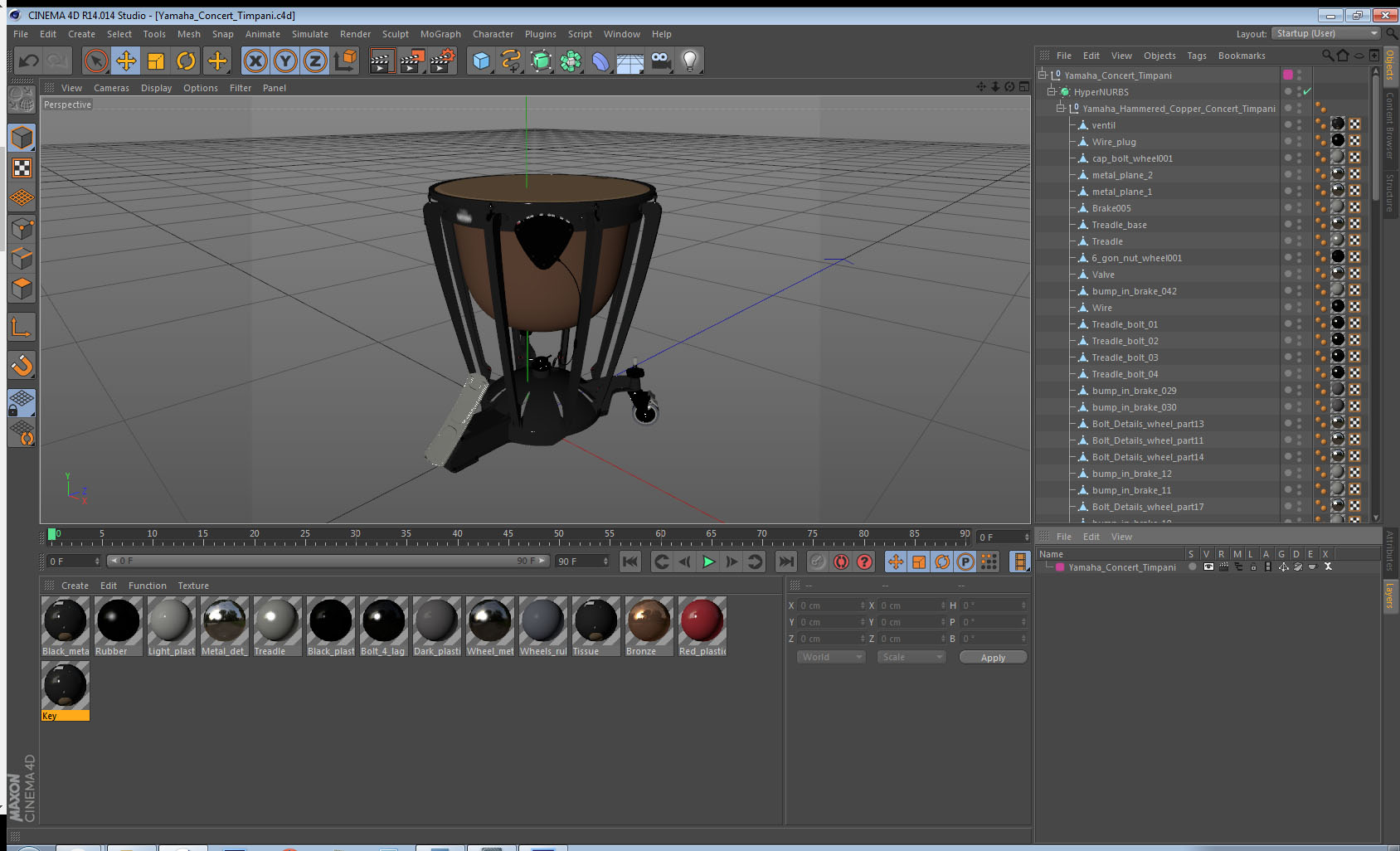
Task: Collapse the HyperNURBS tree node
Action: point(1051,91)
